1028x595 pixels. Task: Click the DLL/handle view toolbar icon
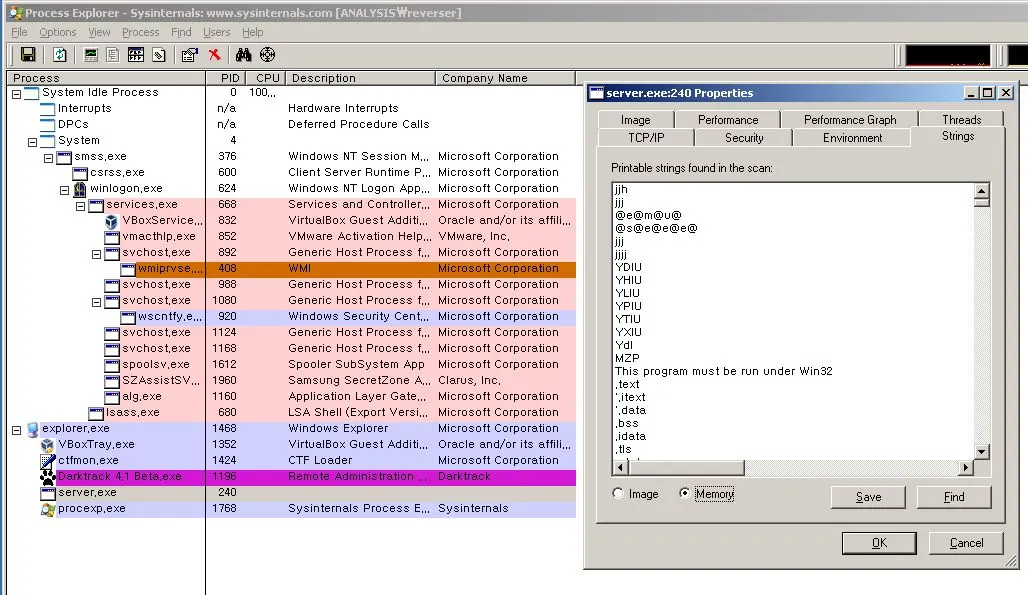coord(159,55)
